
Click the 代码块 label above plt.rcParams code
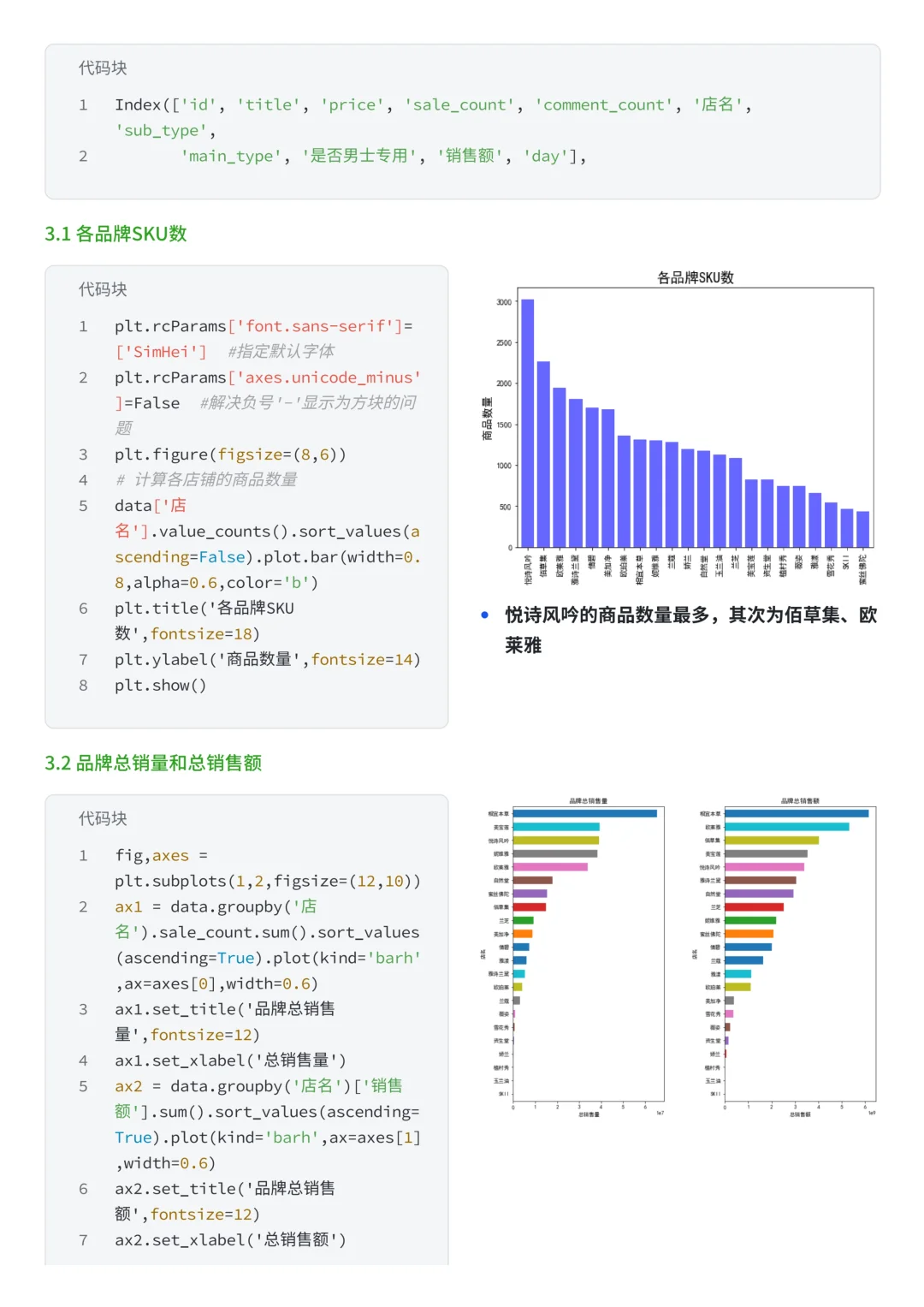103,289
